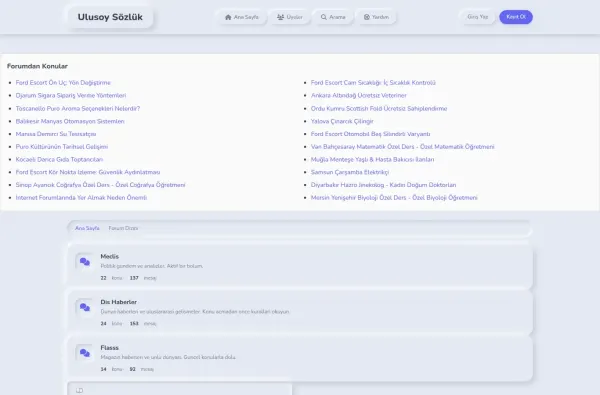Viewport: 600px width, 395px height.
Task: Click Meclis message count 137
Action: 134,278
